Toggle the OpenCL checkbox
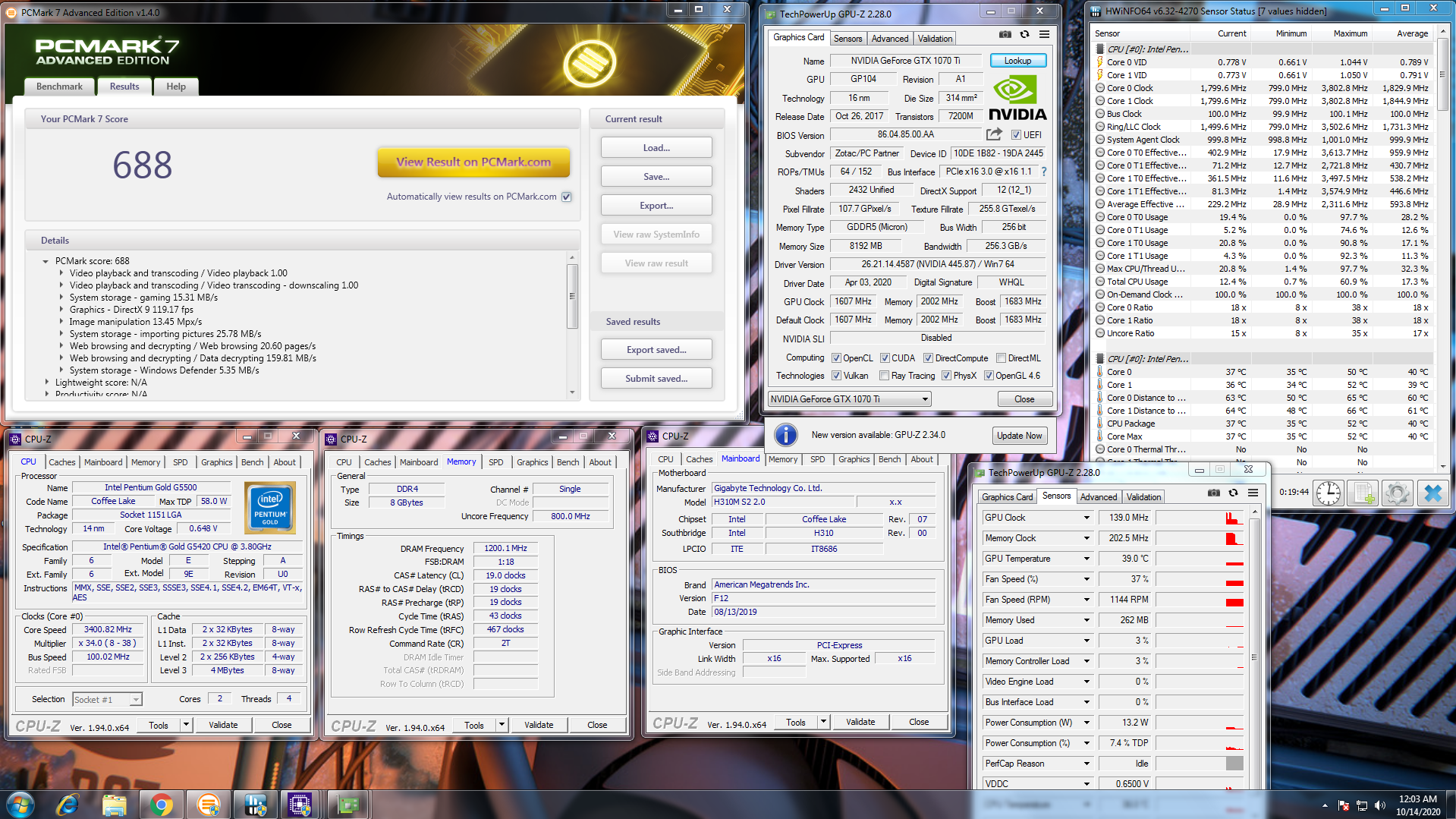The image size is (1456, 819). click(836, 358)
